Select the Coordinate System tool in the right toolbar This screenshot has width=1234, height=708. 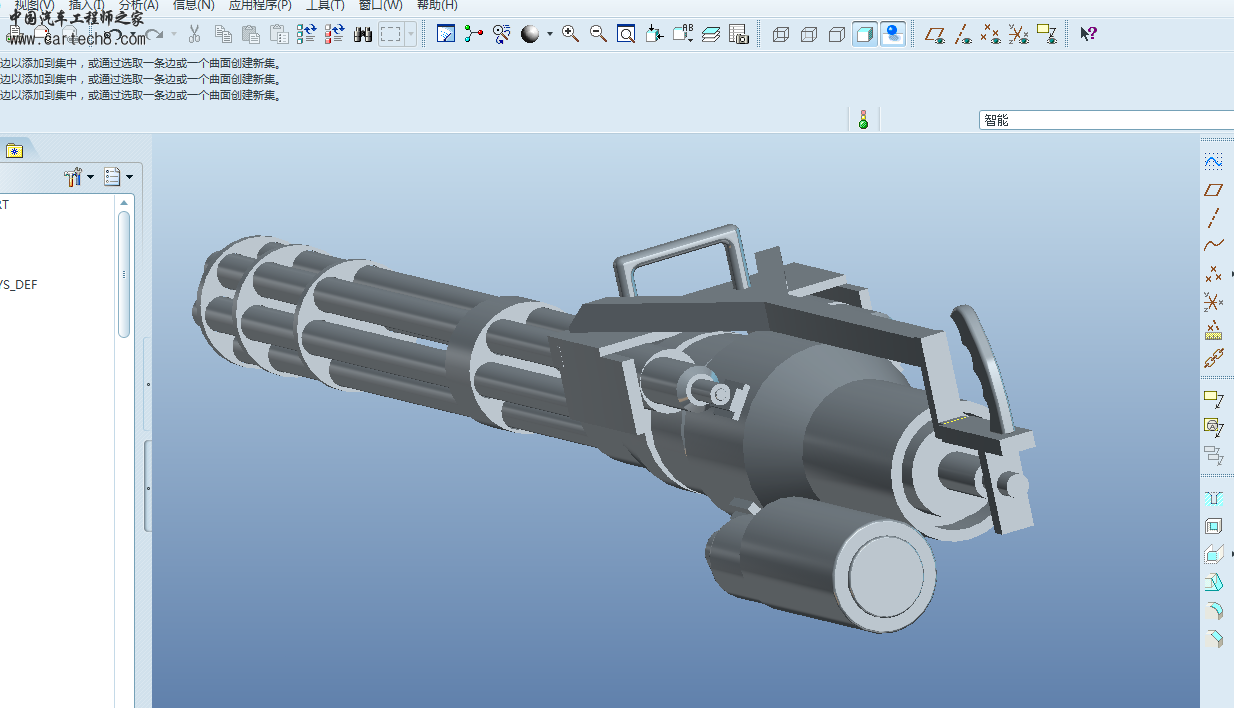1213,301
